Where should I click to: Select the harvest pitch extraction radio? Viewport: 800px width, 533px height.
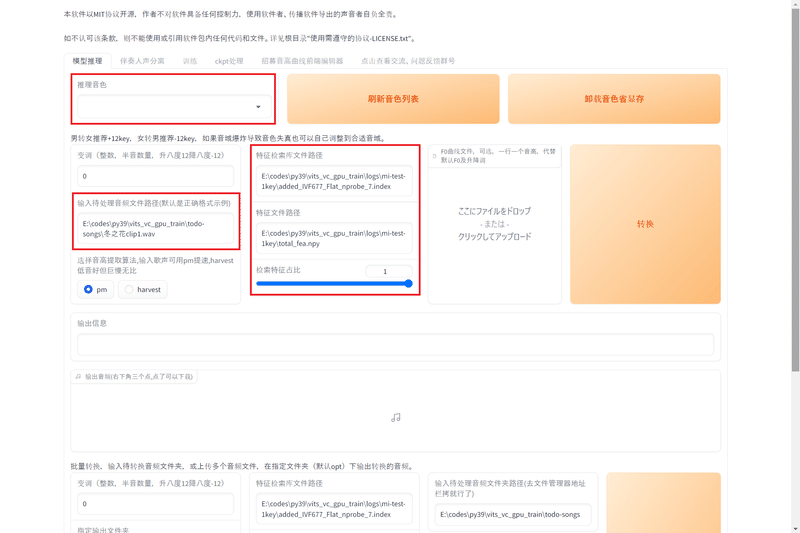click(129, 289)
